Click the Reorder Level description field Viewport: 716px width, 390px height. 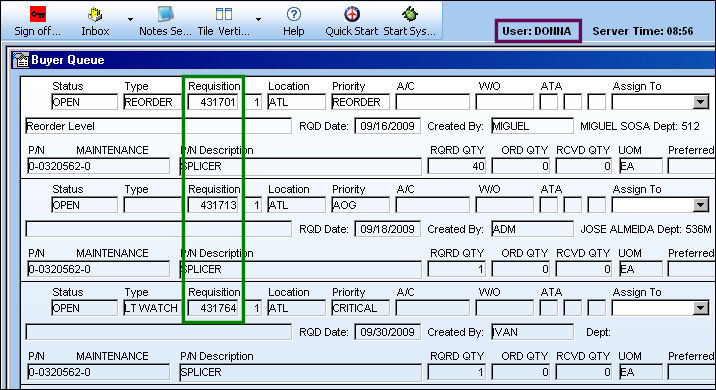click(158, 126)
